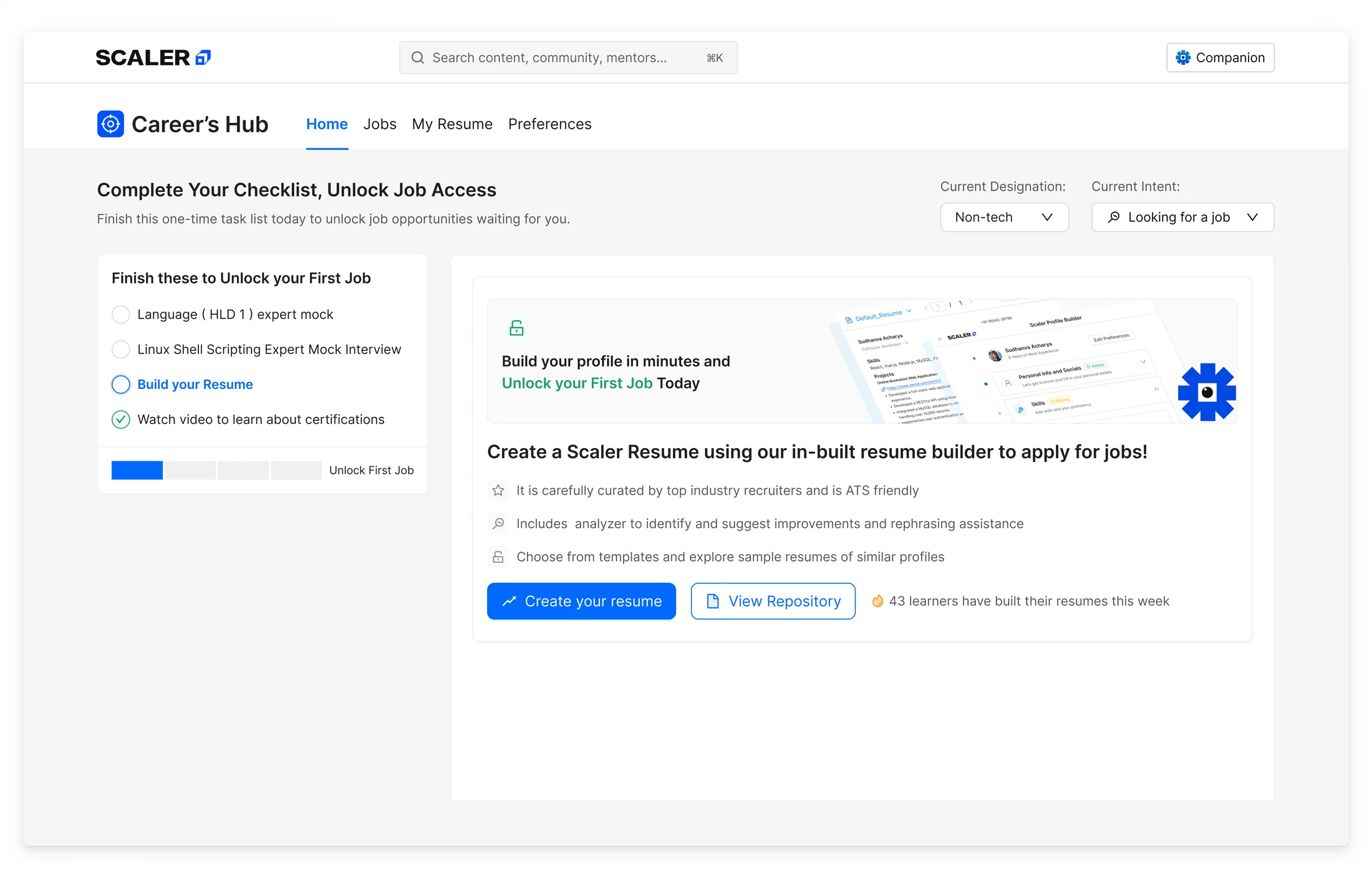
Task: Click the Career's Hub target icon
Action: [110, 124]
